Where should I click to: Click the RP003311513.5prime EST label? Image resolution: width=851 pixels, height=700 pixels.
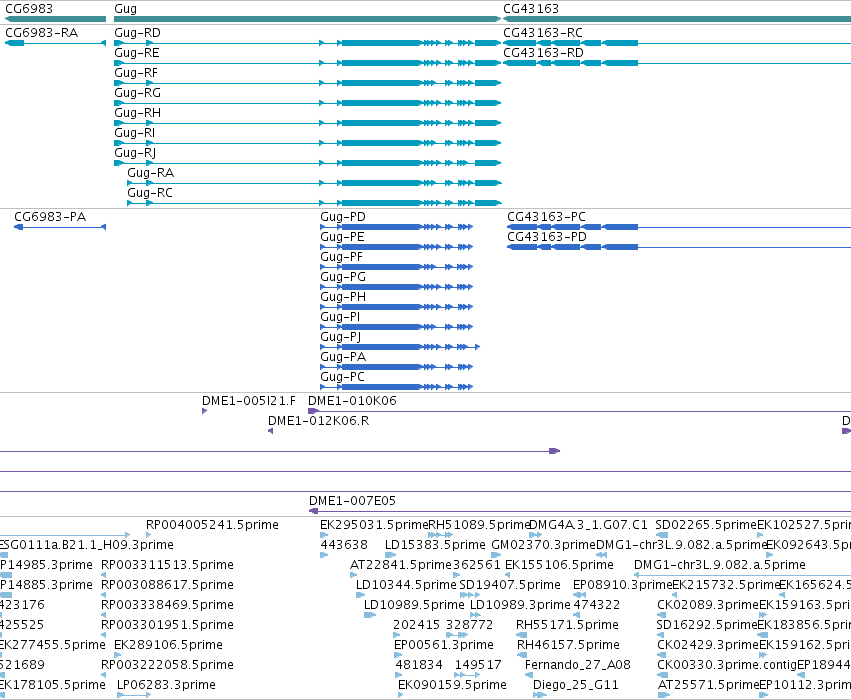(x=168, y=565)
